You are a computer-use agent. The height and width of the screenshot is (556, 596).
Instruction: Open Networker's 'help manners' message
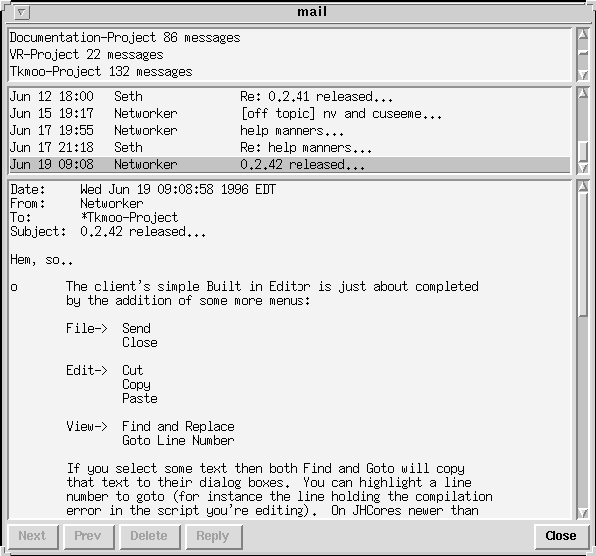point(289,131)
